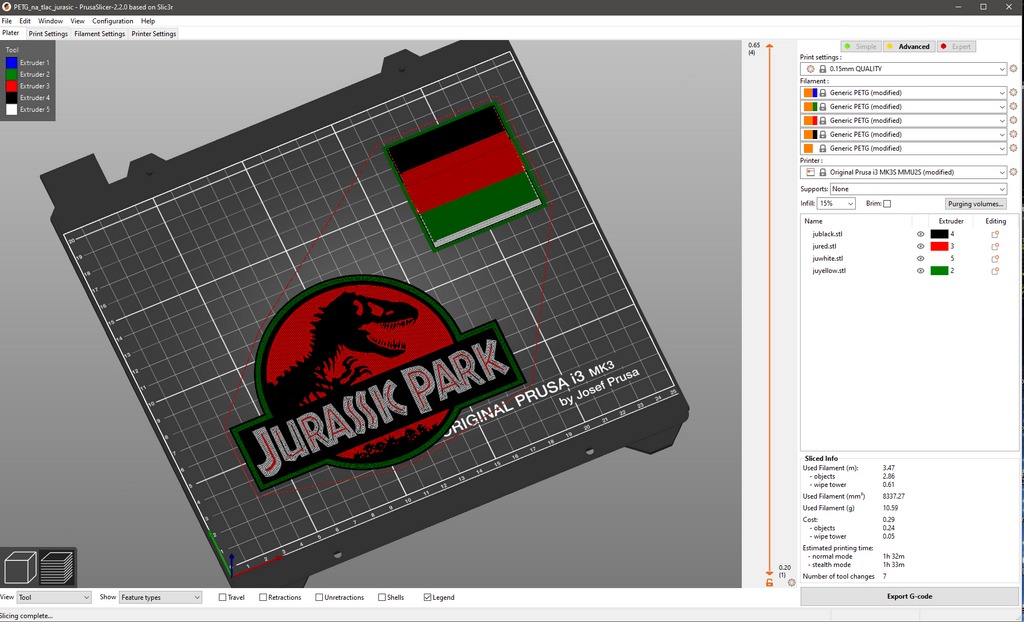Open the layer slider gear settings

point(792,582)
